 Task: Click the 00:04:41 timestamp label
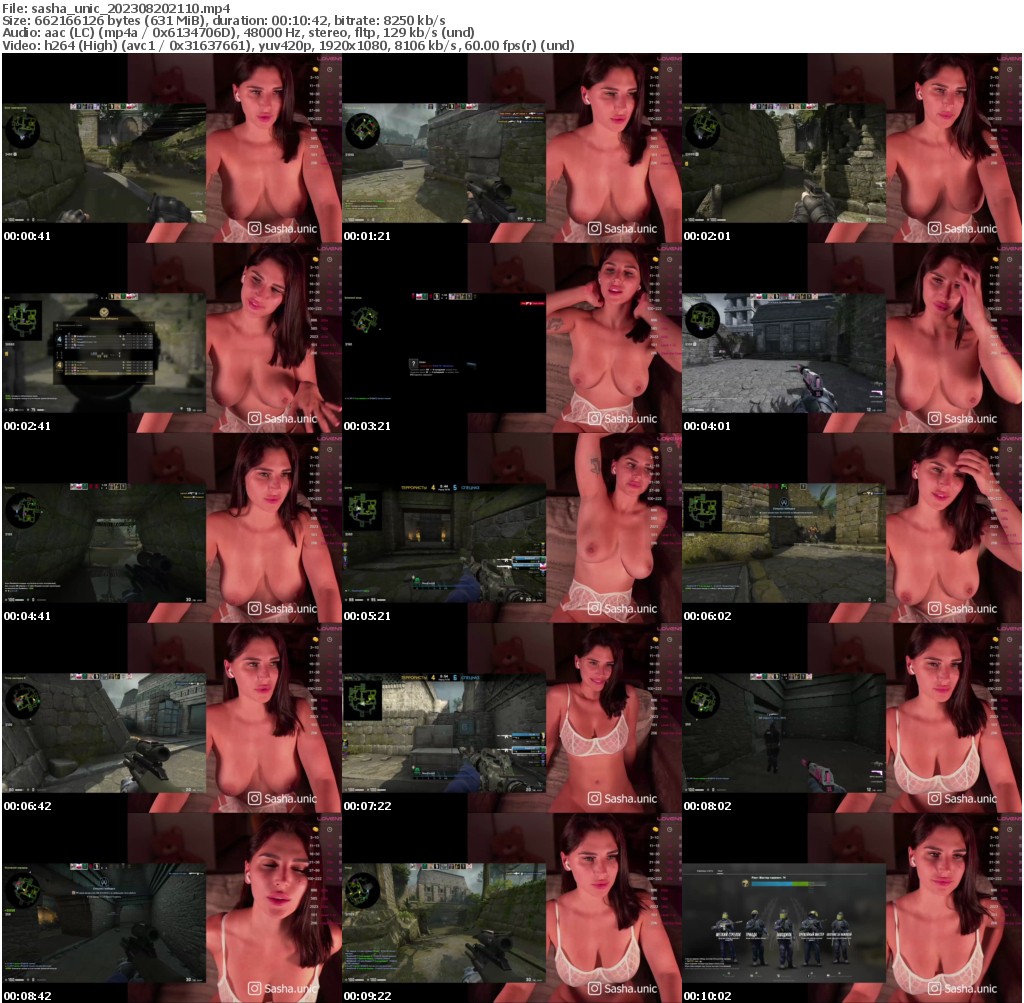tap(27, 616)
